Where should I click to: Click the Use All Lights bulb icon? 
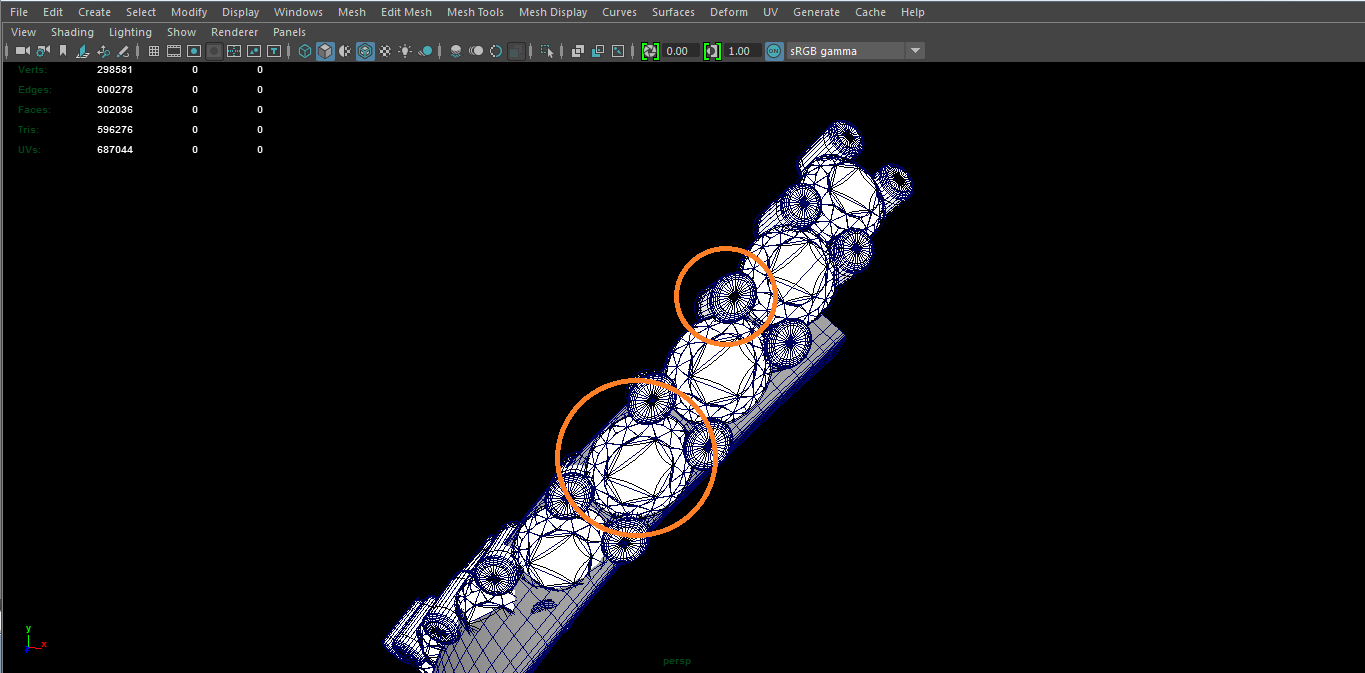405,51
